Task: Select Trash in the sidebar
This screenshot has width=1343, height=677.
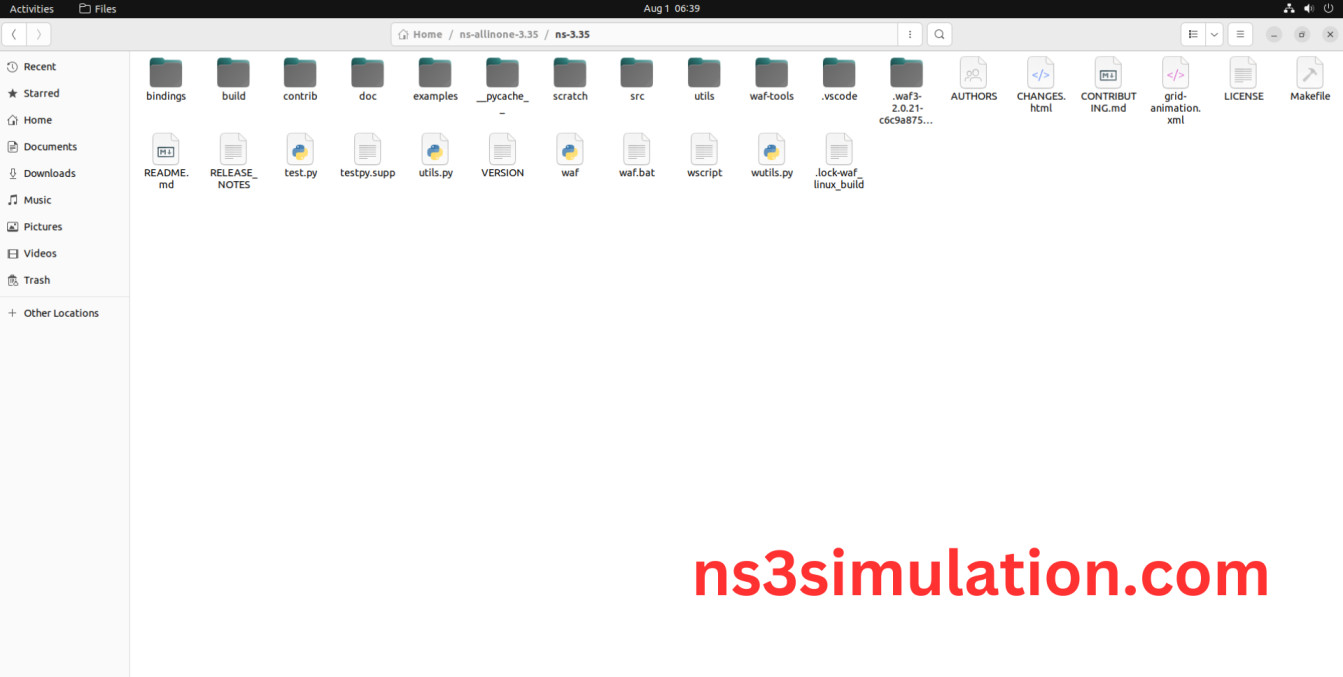Action: pyautogui.click(x=37, y=280)
